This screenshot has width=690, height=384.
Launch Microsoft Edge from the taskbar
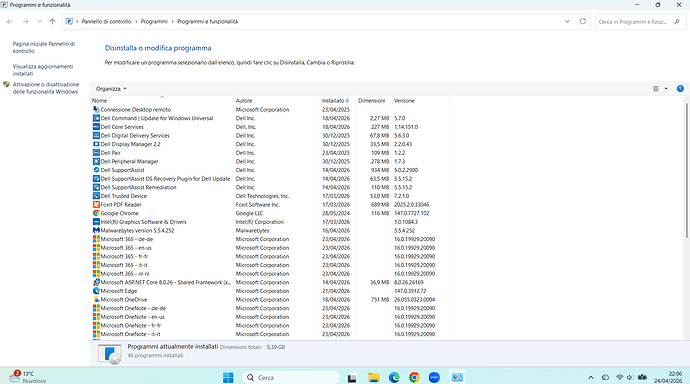394,377
